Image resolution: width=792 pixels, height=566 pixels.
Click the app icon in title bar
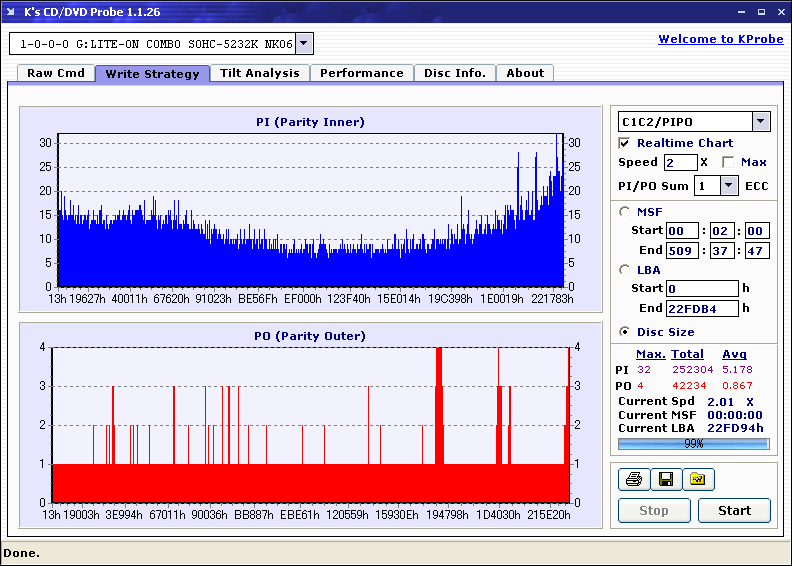tap(11, 11)
